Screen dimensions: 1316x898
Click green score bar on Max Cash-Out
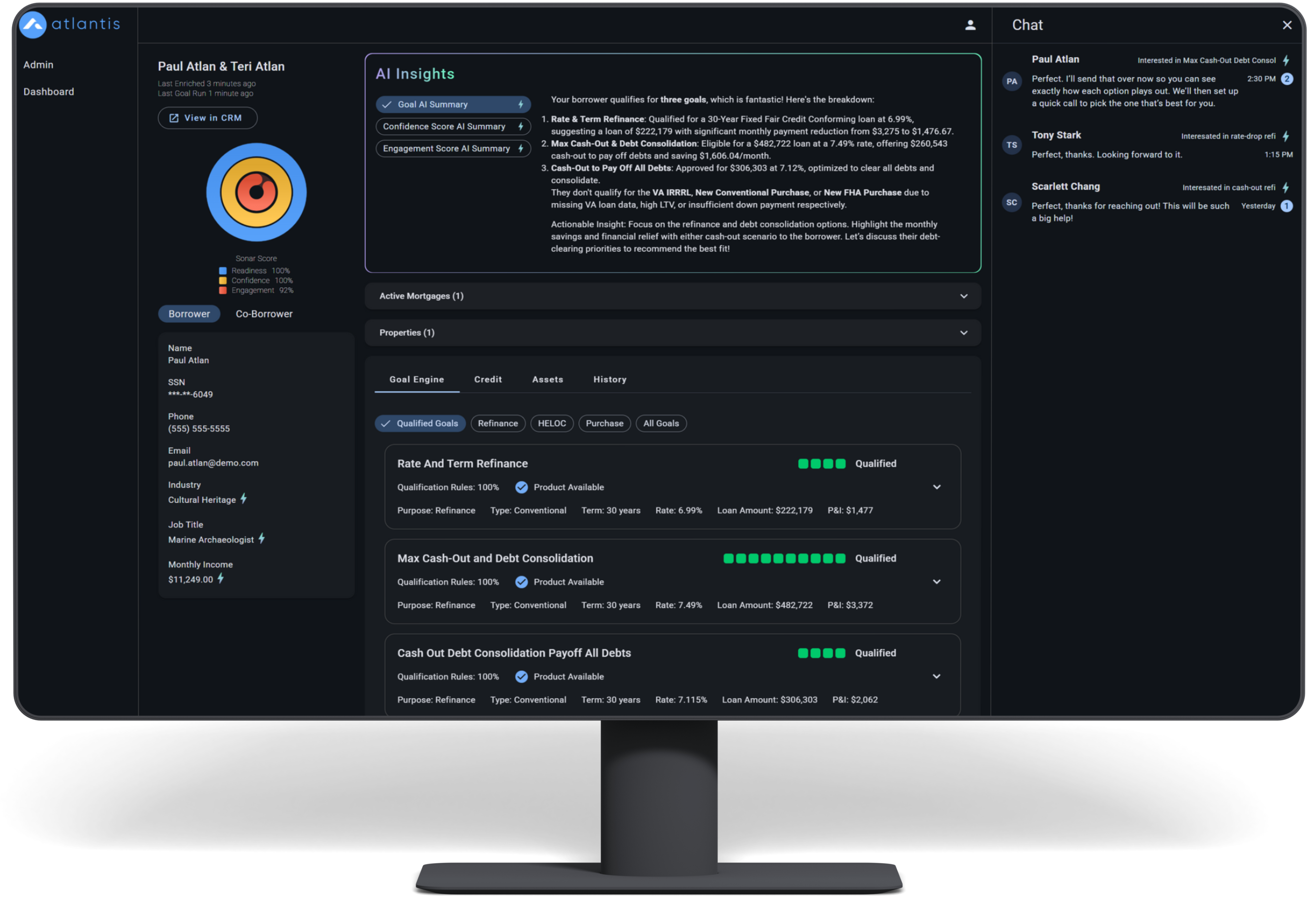click(784, 558)
